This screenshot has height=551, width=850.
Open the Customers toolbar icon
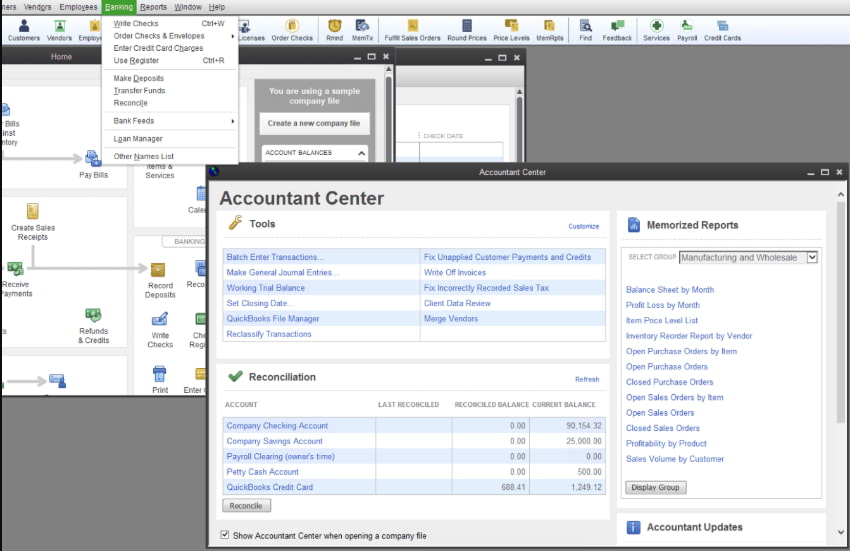point(24,30)
